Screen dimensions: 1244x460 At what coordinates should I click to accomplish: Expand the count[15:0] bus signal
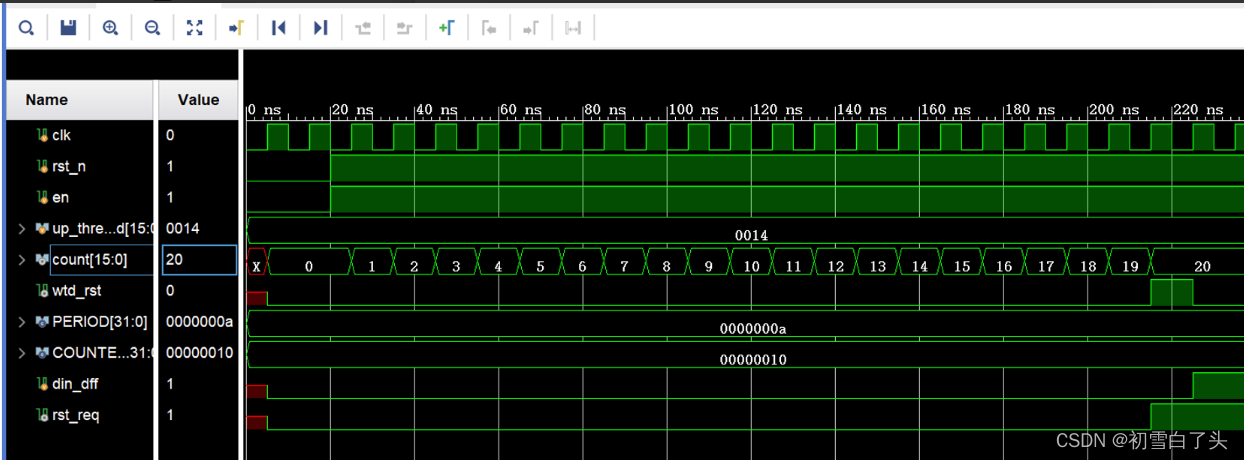(22, 260)
